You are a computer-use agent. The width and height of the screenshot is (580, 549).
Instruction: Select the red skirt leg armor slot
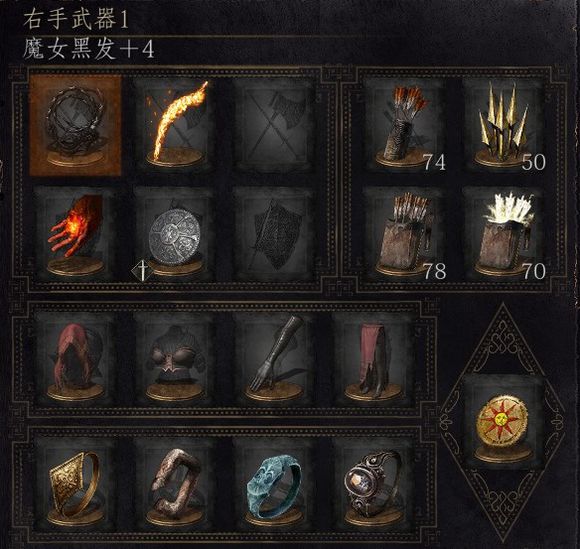(373, 359)
